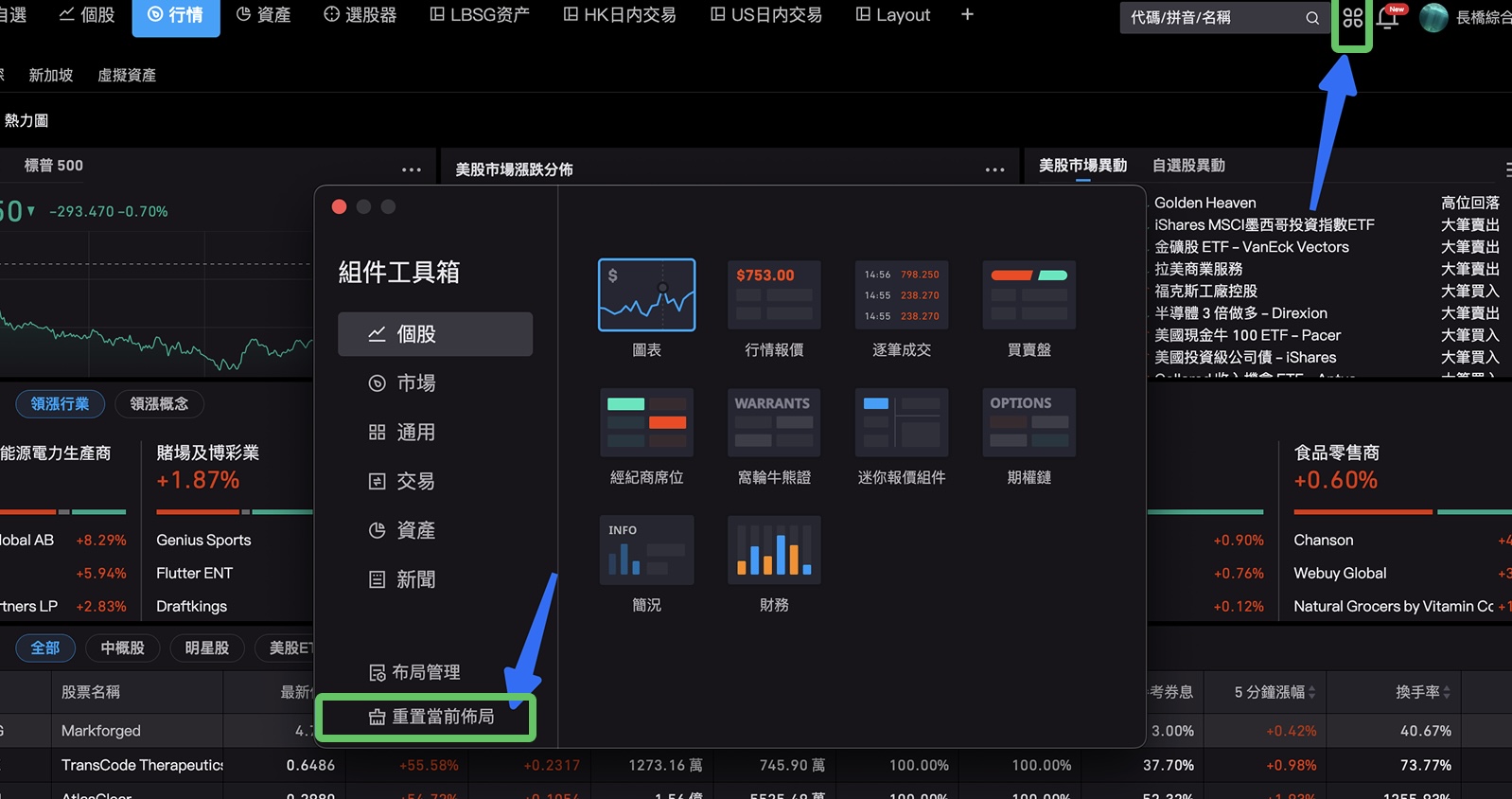The image size is (1512, 799).
Task: Open the widget toolbox grid icon
Action: click(1352, 18)
